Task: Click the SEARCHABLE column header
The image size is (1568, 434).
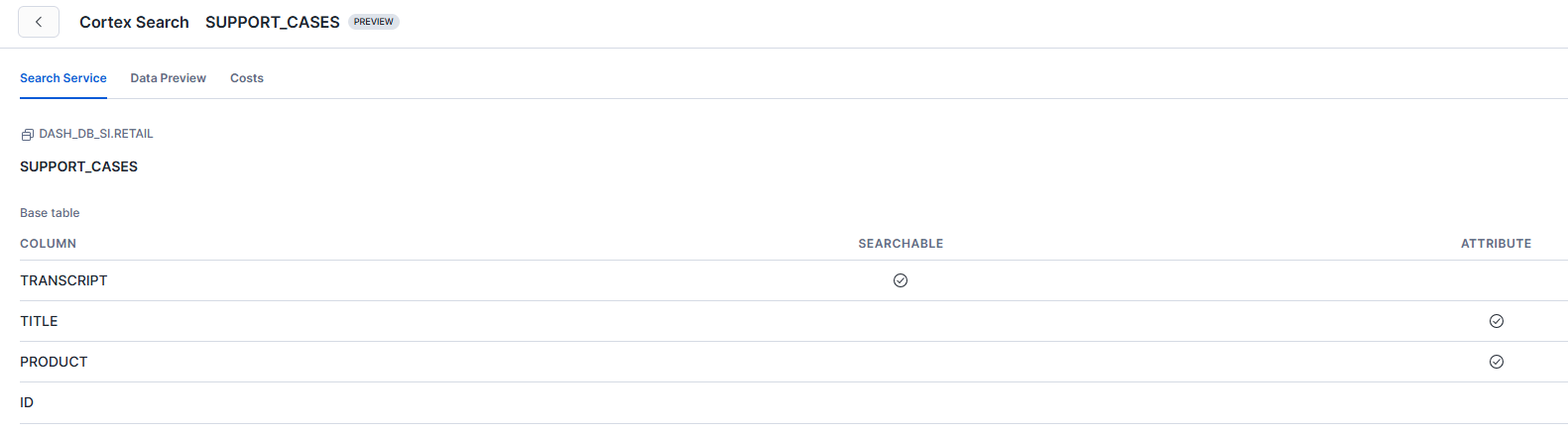Action: (x=901, y=244)
